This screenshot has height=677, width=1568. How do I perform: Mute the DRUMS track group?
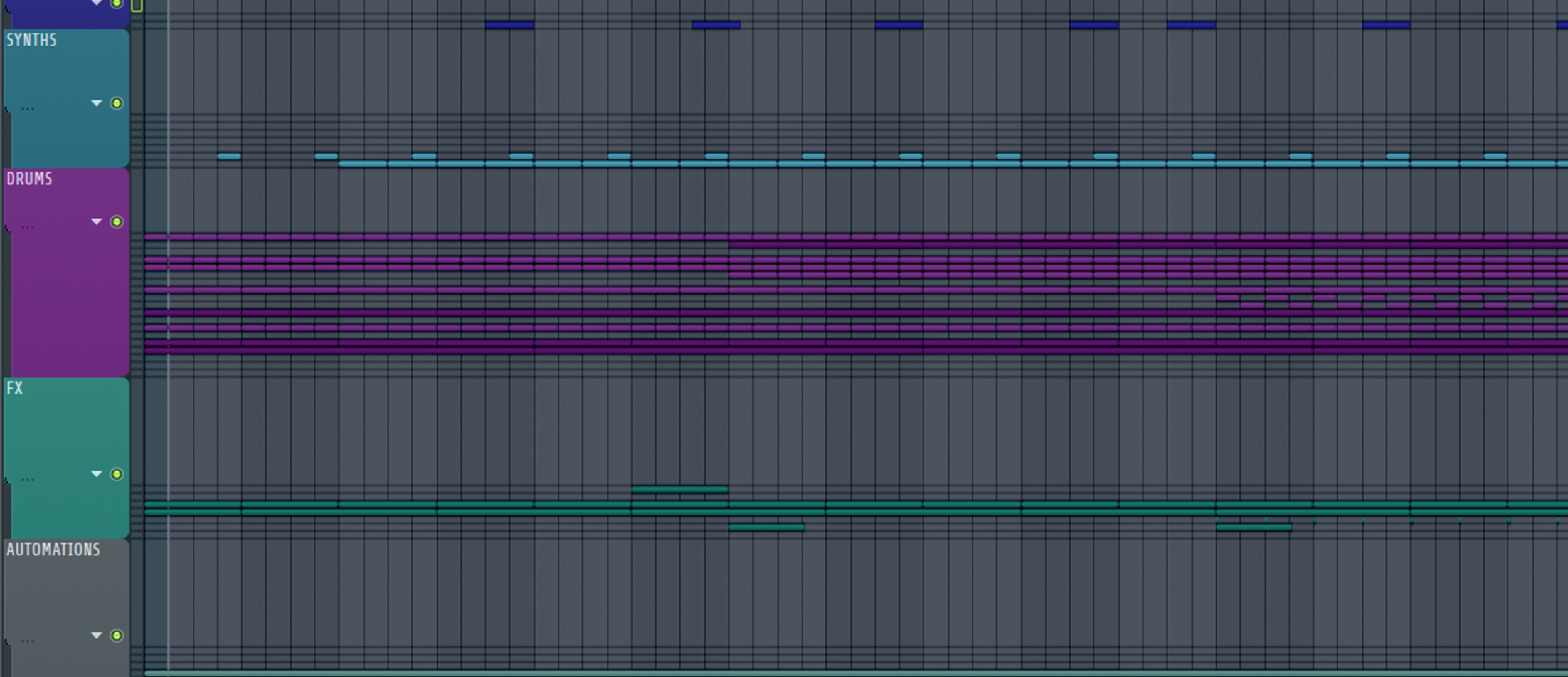pyautogui.click(x=117, y=222)
